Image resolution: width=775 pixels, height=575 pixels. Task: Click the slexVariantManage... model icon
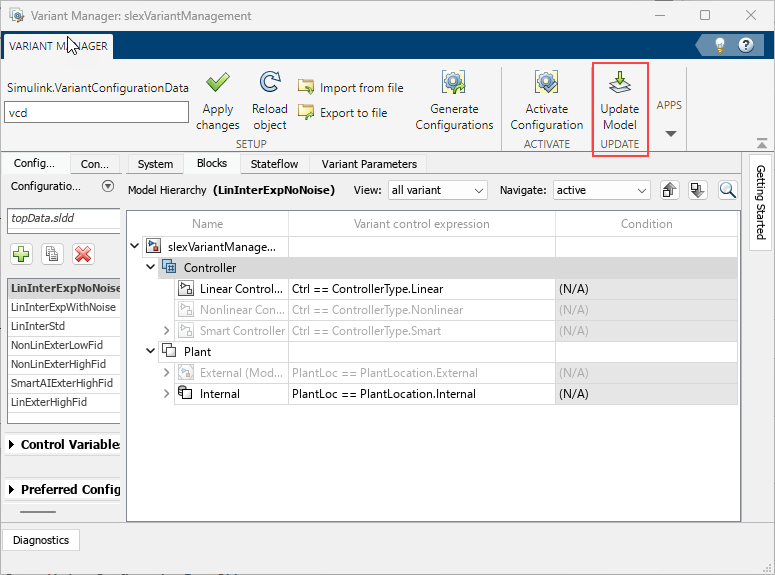(153, 246)
